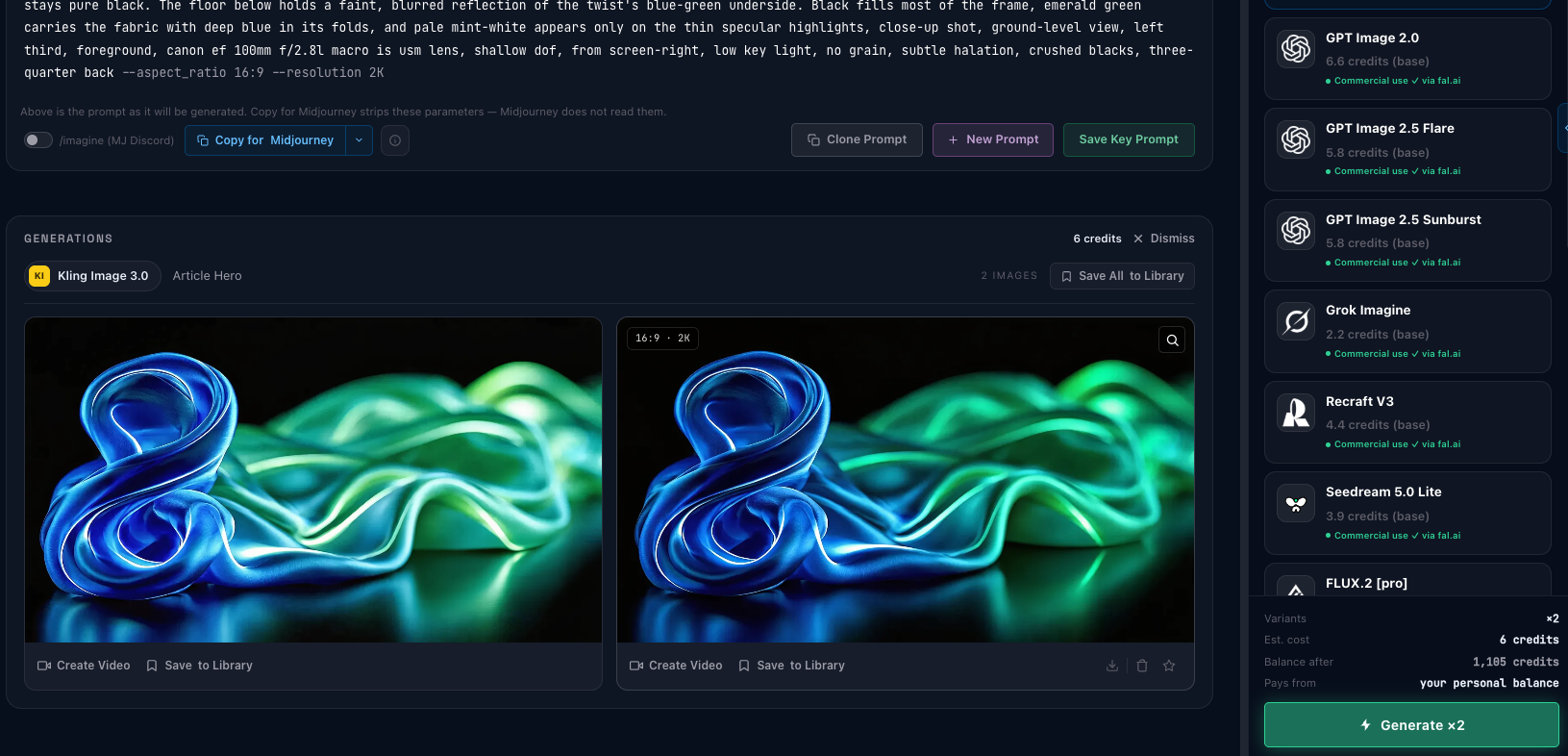Choose the Grok Imagine model
Image resolution: width=1568 pixels, height=756 pixels.
click(1406, 331)
